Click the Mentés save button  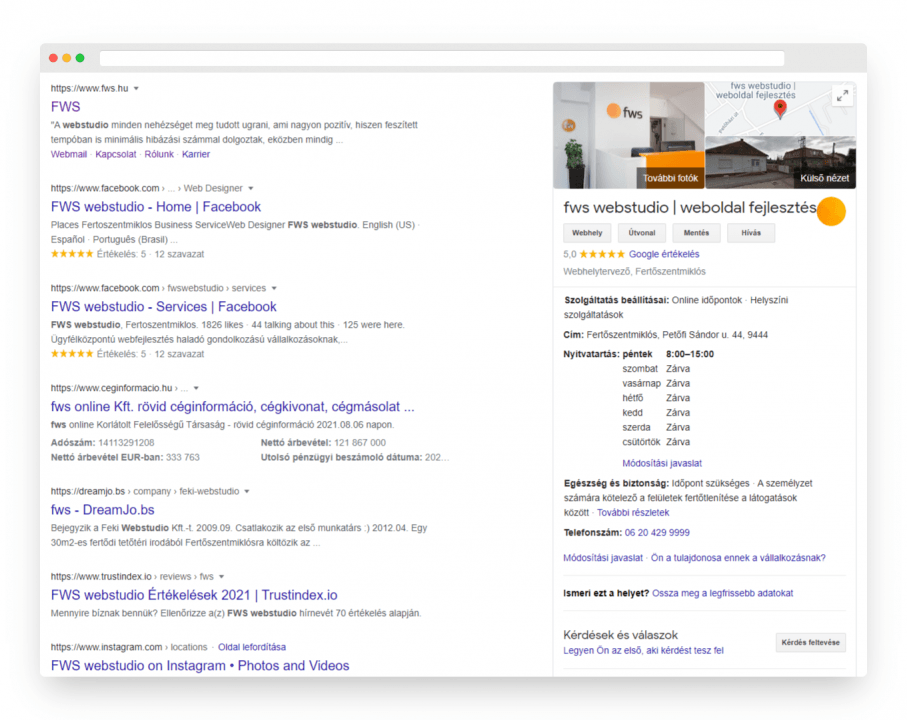click(696, 233)
